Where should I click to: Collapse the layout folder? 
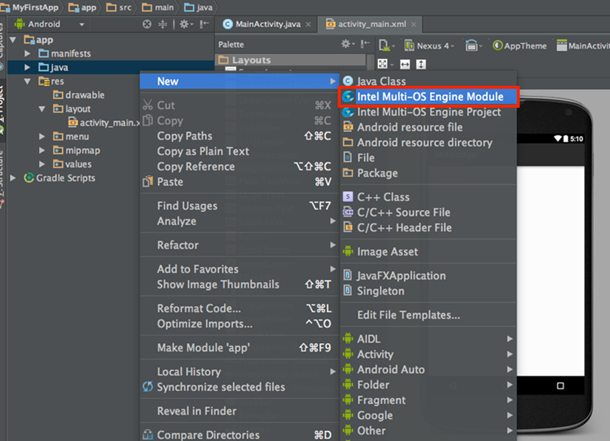pos(42,109)
